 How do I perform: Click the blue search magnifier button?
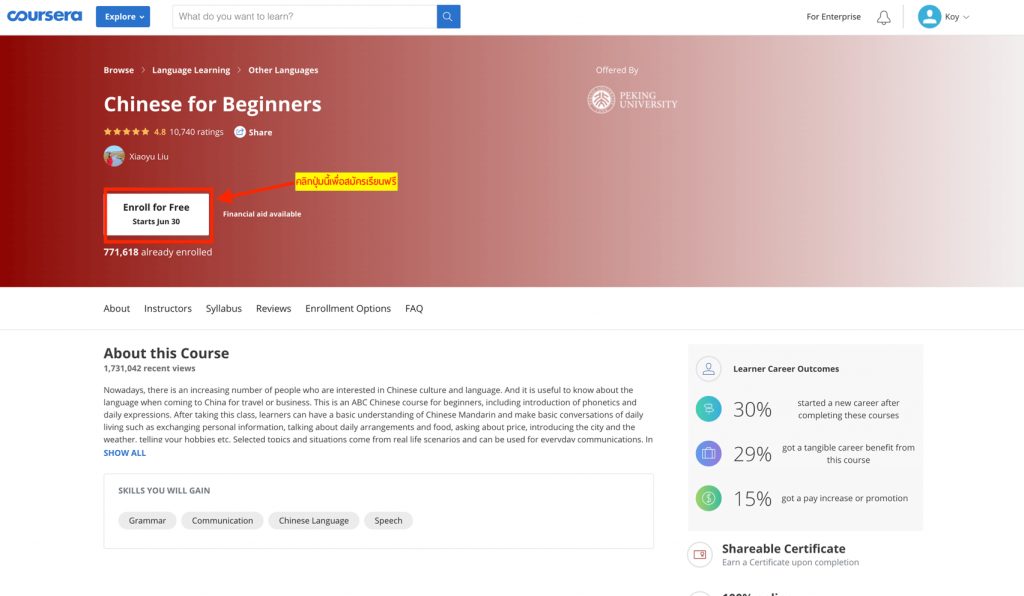tap(448, 16)
